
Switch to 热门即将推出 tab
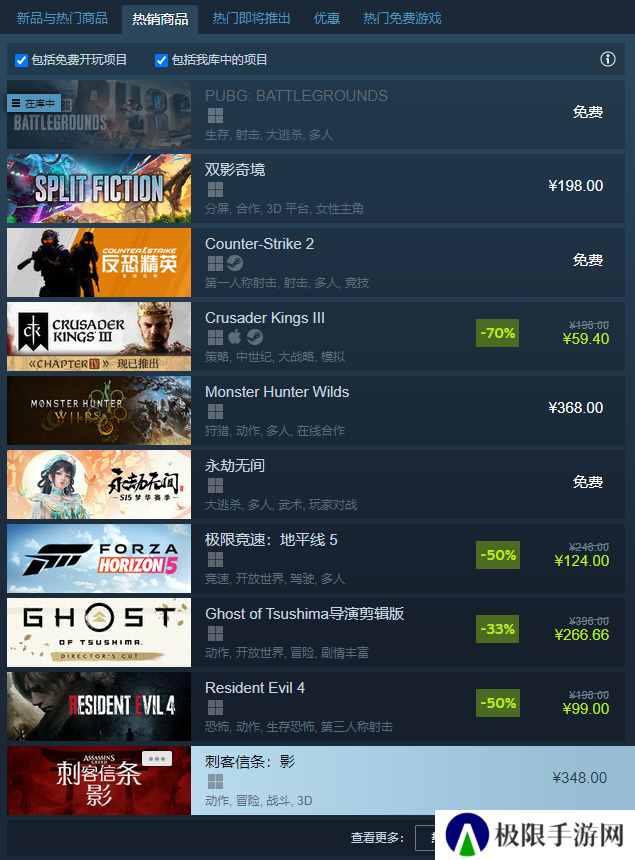pos(251,18)
